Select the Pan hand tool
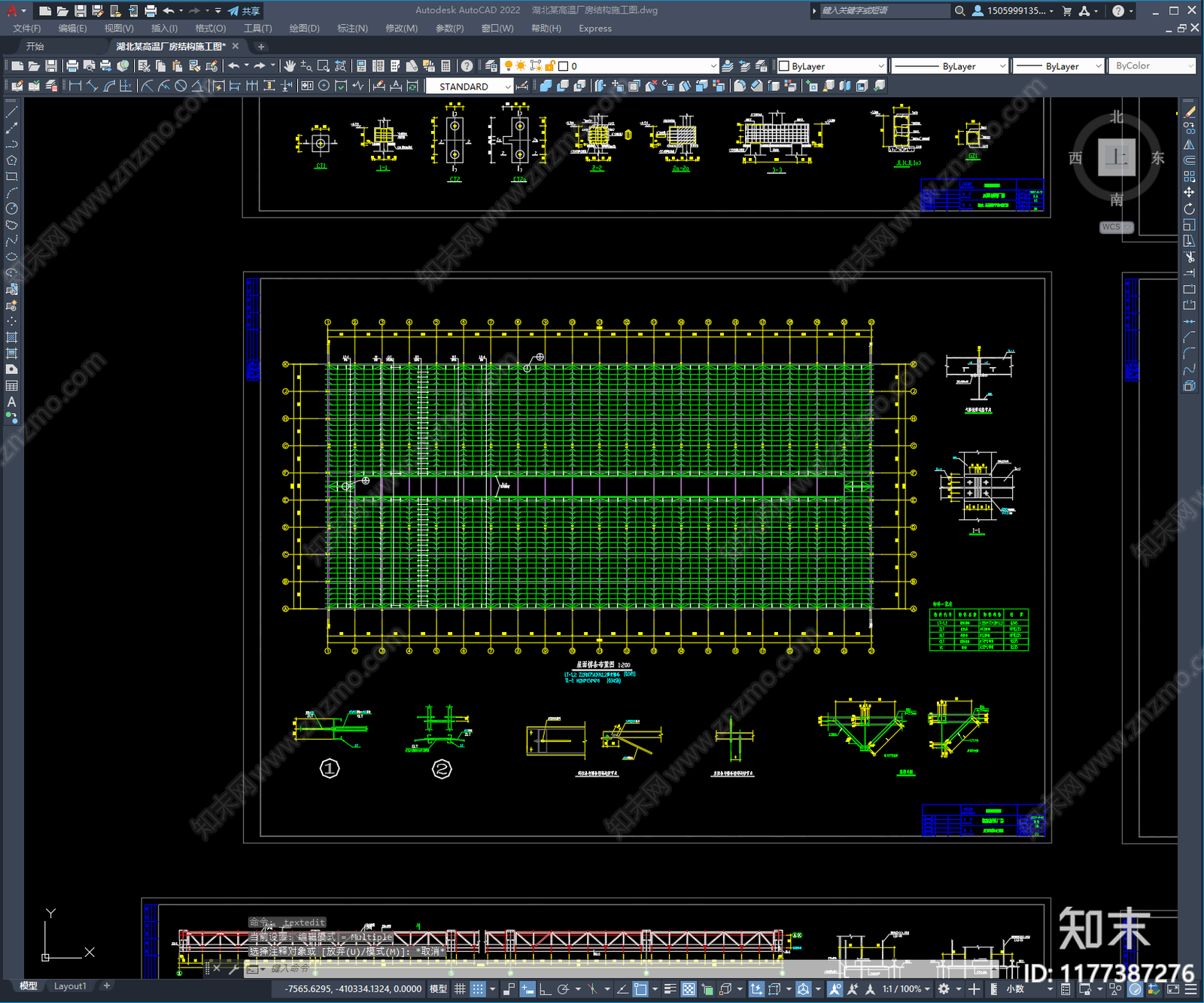 tap(289, 66)
